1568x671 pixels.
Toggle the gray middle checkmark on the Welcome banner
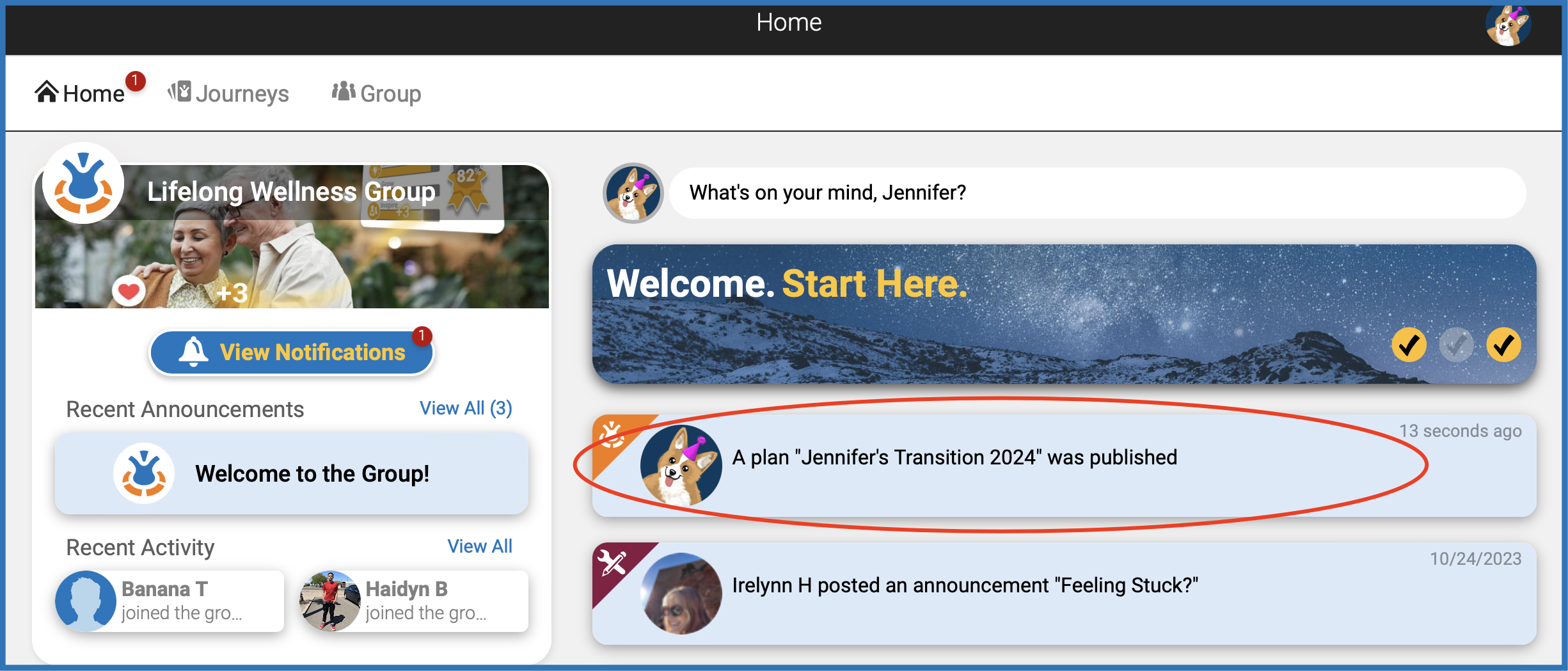tap(1456, 345)
